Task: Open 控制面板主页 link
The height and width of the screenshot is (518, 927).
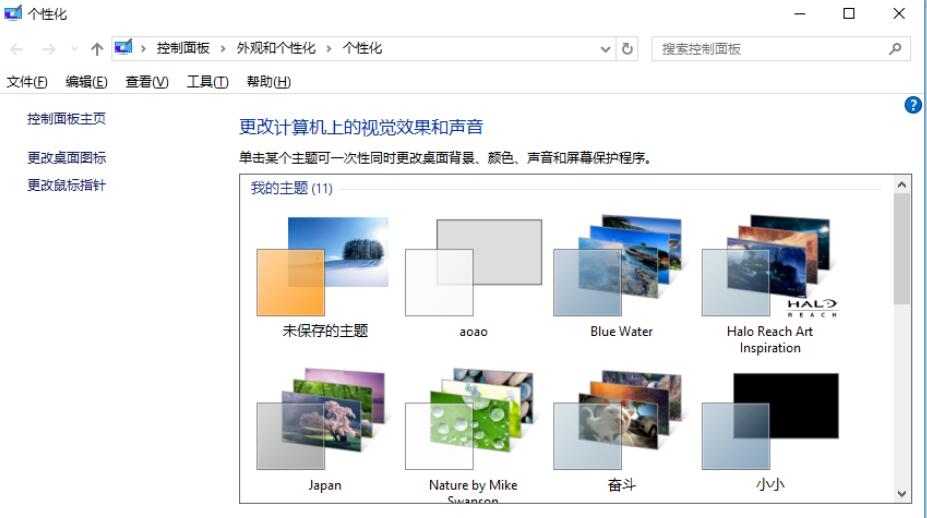Action: point(66,119)
